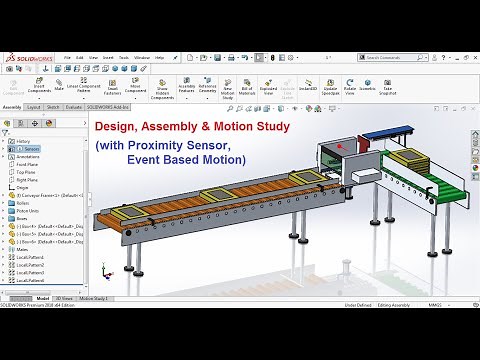Click the user login icon
Image resolution: width=480 pixels, height=360 pixels.
click(x=434, y=58)
